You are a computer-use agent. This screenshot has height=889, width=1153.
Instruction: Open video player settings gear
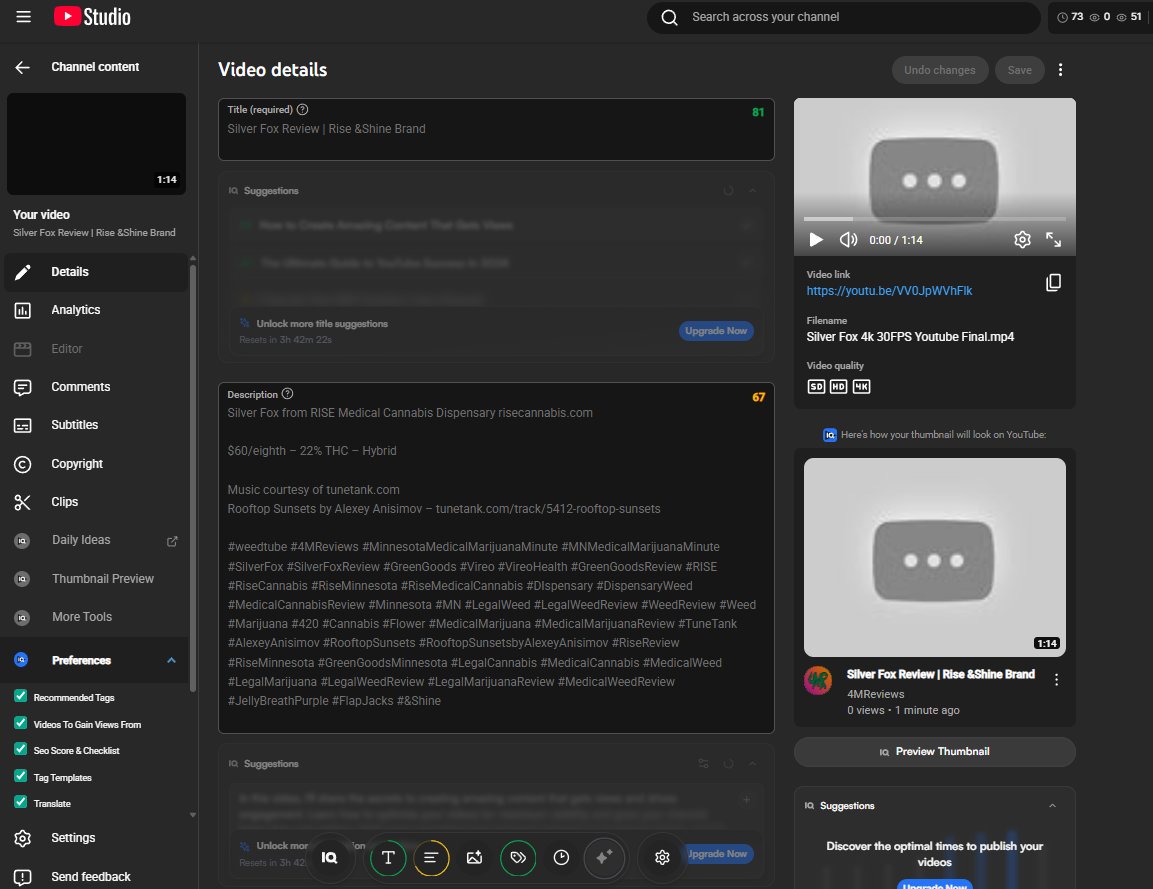click(x=1022, y=240)
